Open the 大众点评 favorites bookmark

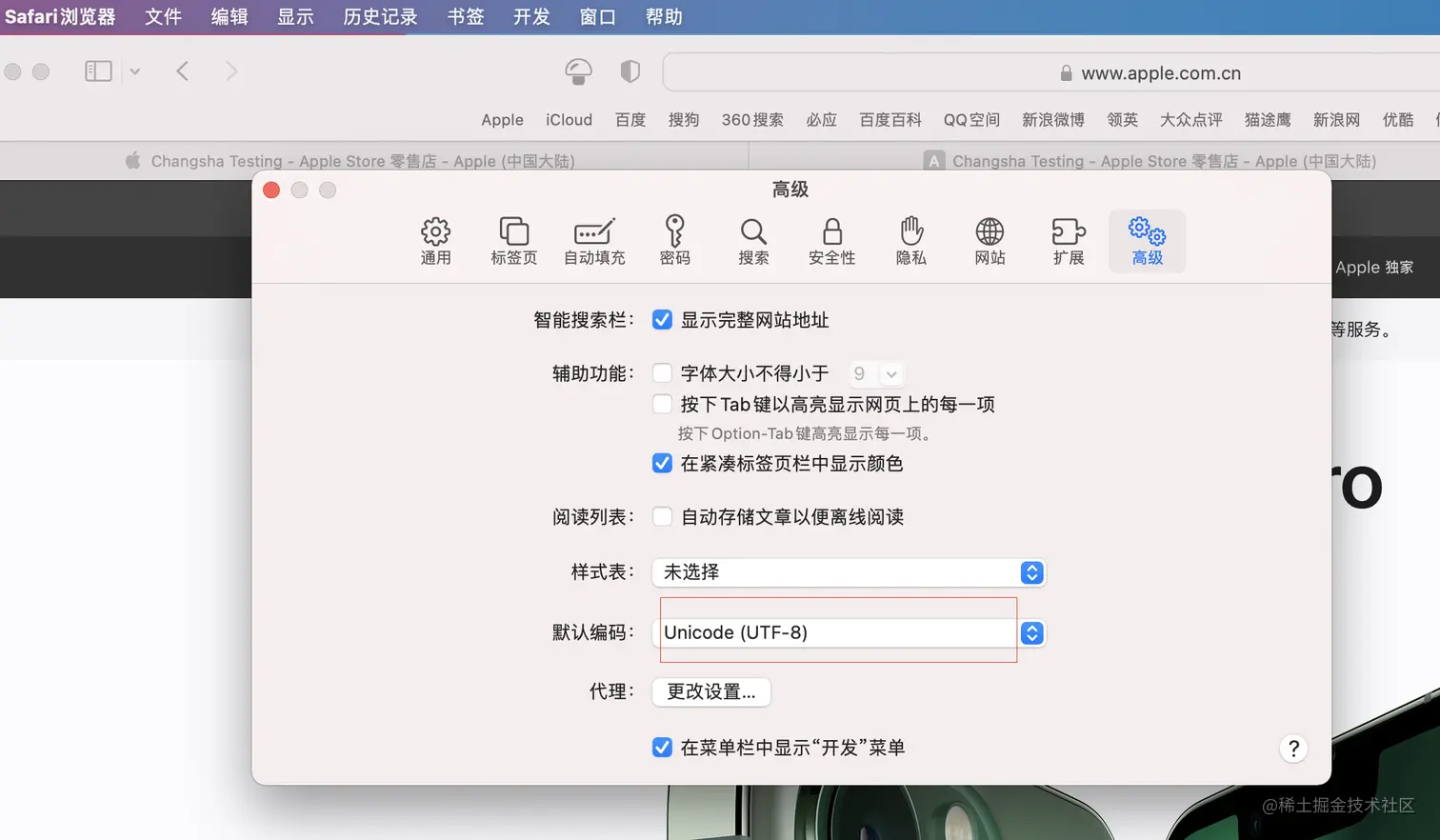[1191, 120]
